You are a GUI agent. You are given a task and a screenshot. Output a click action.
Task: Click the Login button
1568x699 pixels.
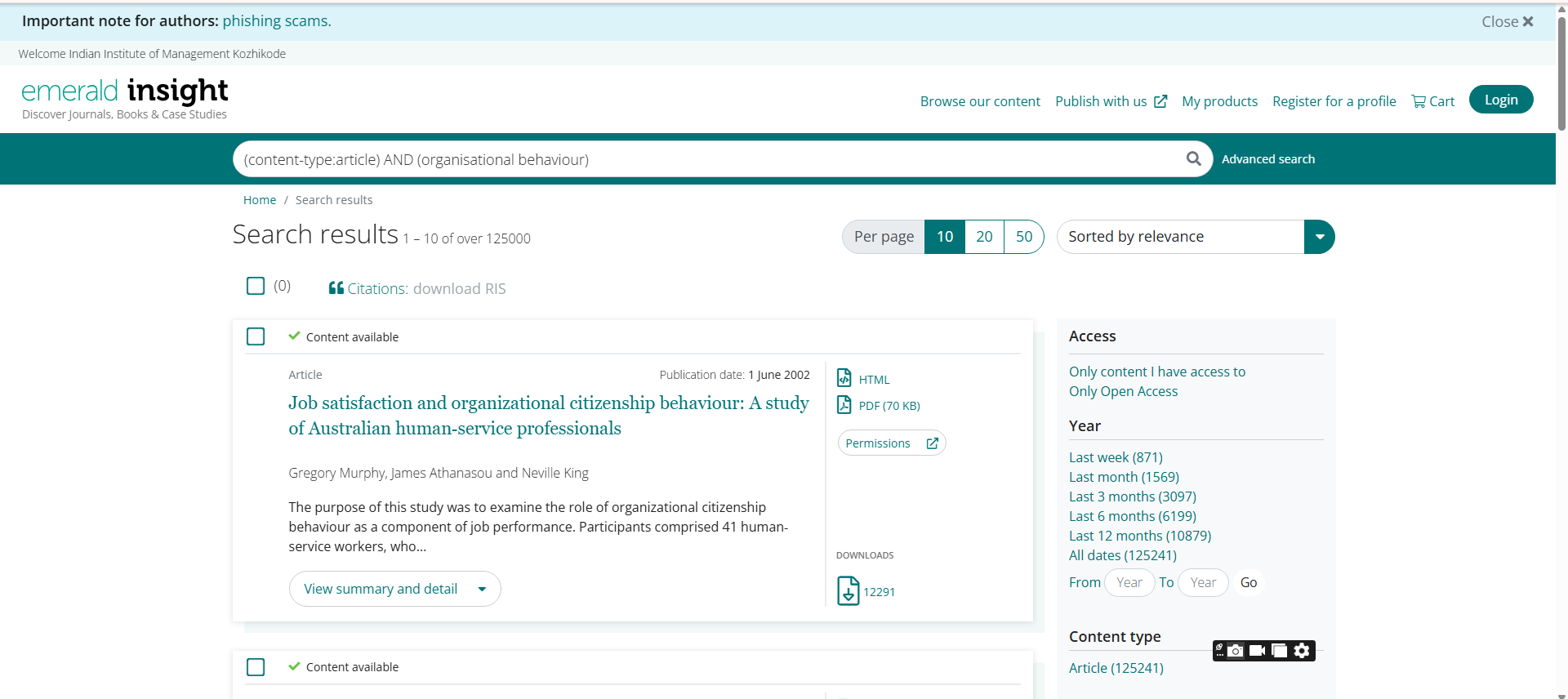[1500, 100]
